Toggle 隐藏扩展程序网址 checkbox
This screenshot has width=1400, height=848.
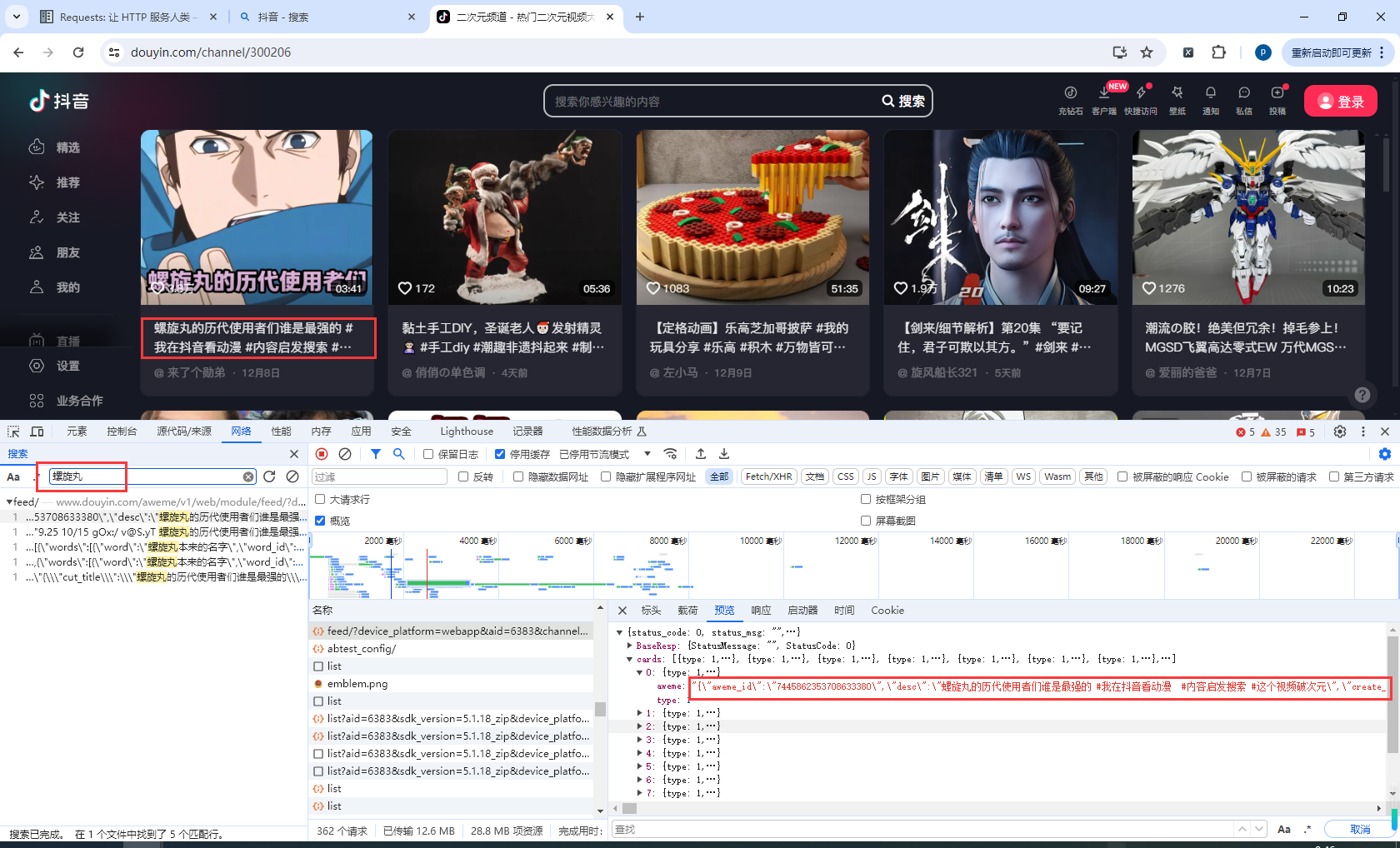[x=606, y=476]
